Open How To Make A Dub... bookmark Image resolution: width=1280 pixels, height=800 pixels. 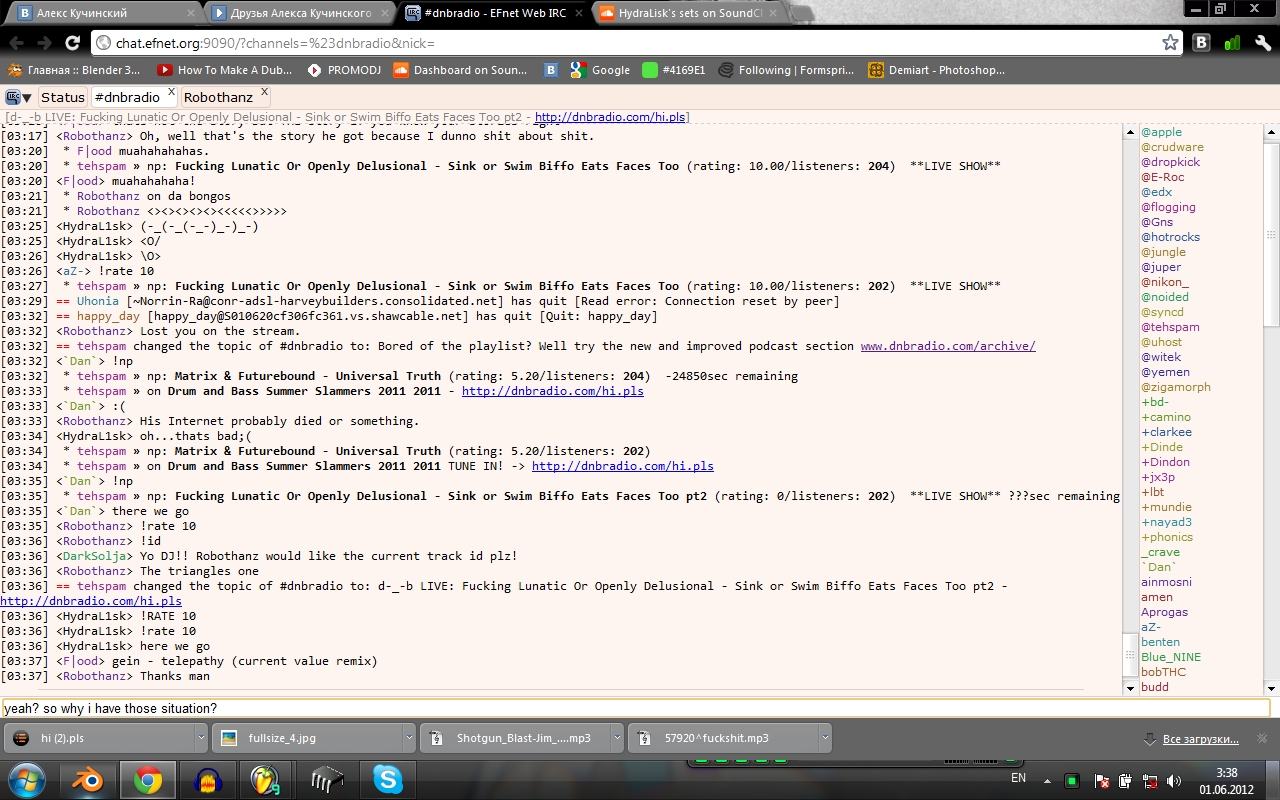(x=225, y=70)
